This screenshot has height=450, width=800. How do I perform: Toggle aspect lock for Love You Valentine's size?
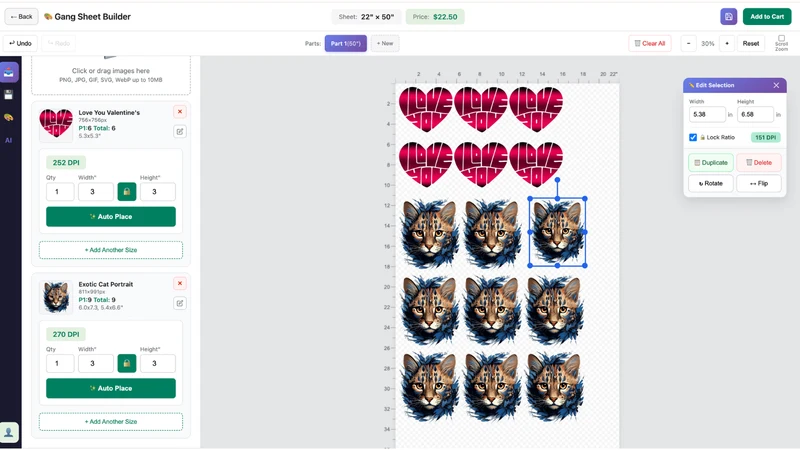point(127,192)
